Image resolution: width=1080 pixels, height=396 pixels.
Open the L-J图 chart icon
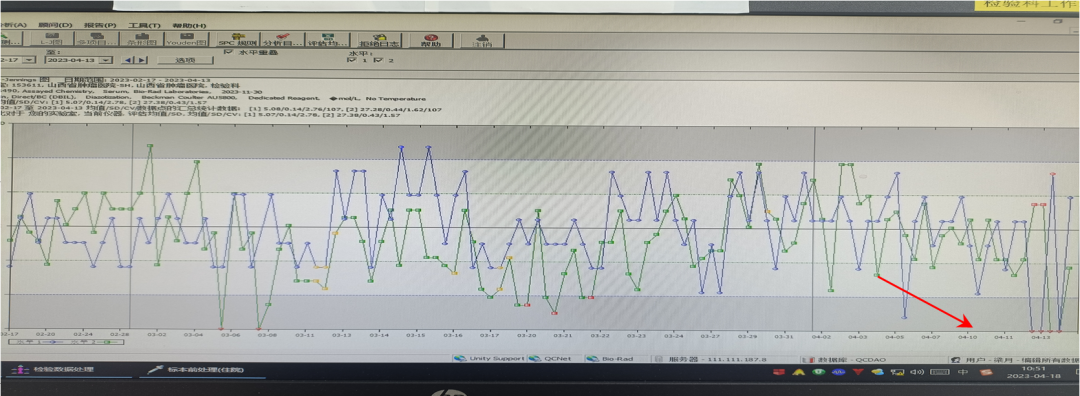(x=52, y=39)
